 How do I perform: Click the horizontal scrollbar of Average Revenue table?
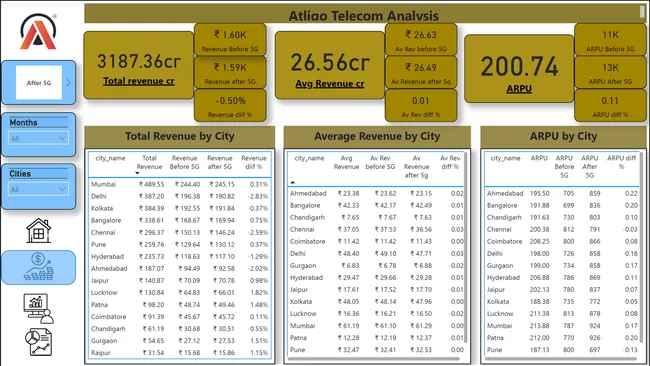tap(374, 359)
